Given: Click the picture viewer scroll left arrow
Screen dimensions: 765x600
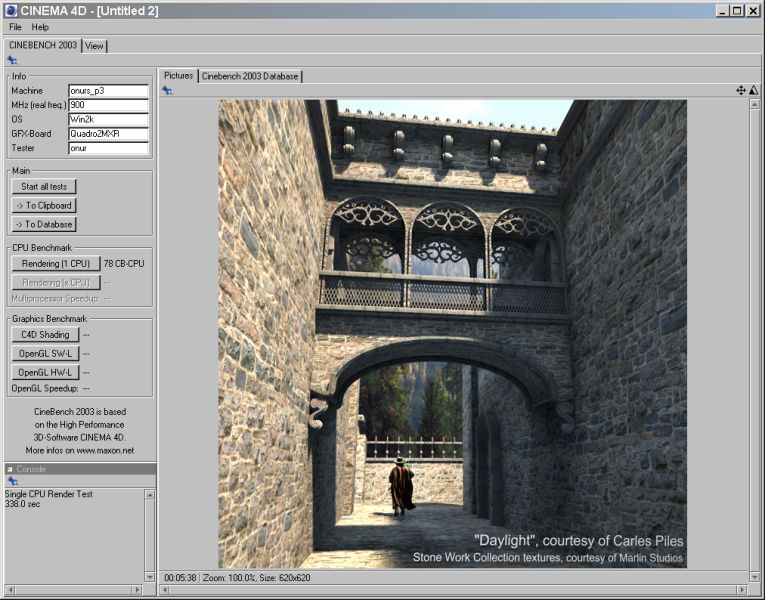Looking at the screenshot, I should pyautogui.click(x=164, y=590).
